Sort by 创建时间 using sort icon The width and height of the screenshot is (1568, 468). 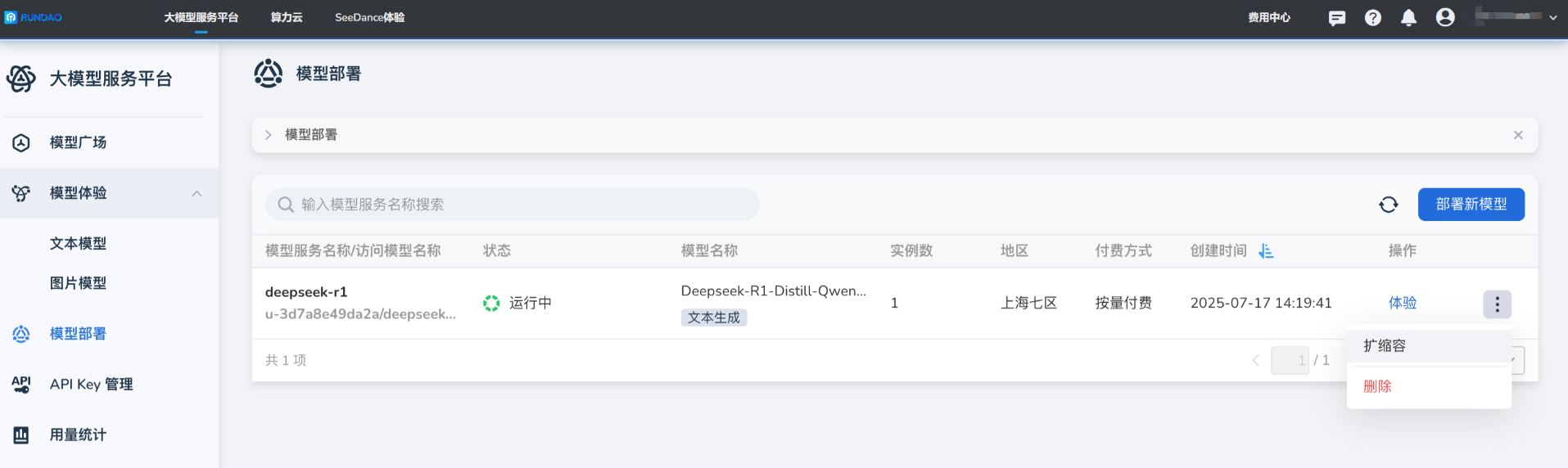click(1266, 251)
